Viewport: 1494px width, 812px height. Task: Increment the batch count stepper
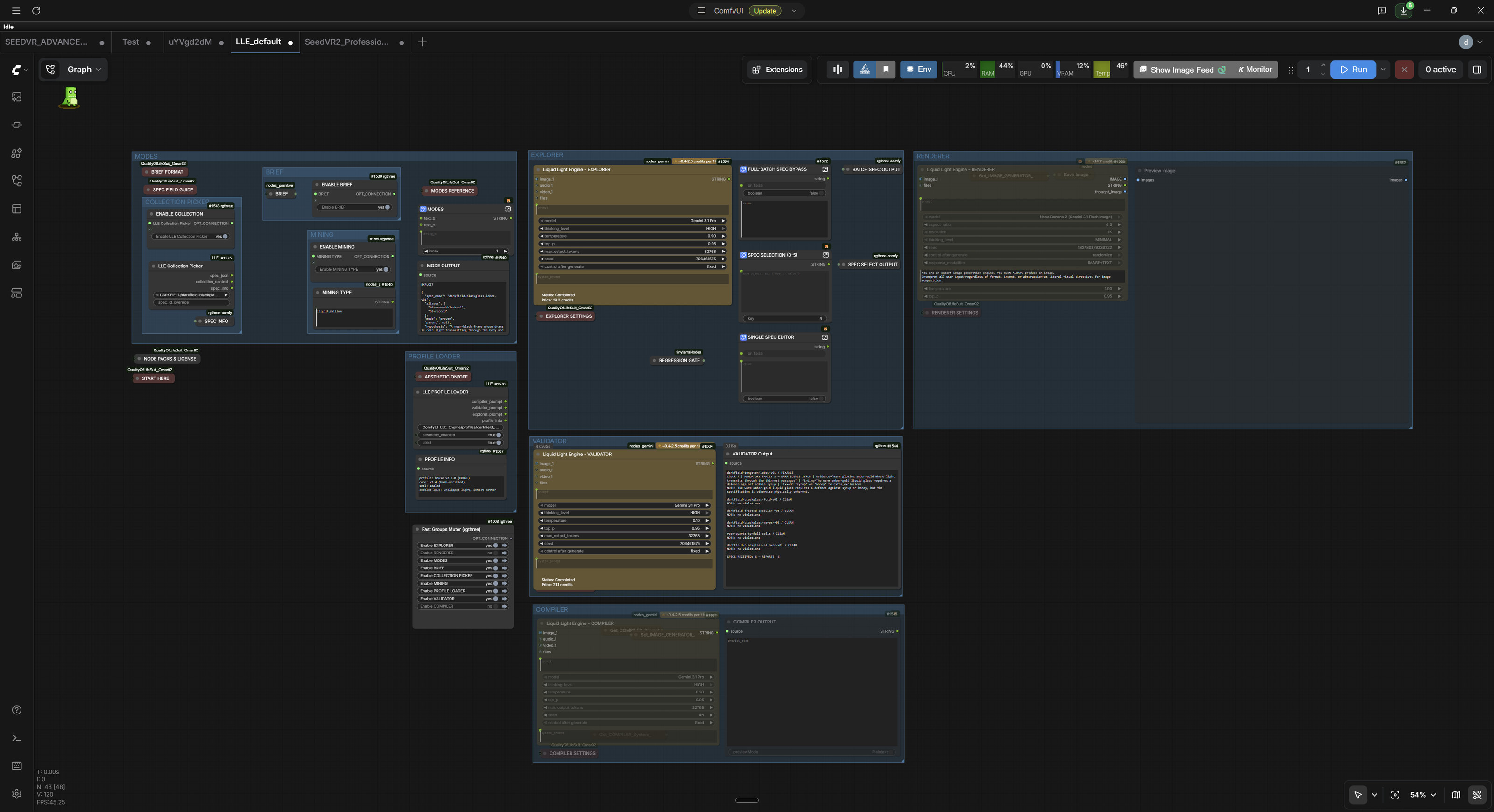coord(1323,65)
